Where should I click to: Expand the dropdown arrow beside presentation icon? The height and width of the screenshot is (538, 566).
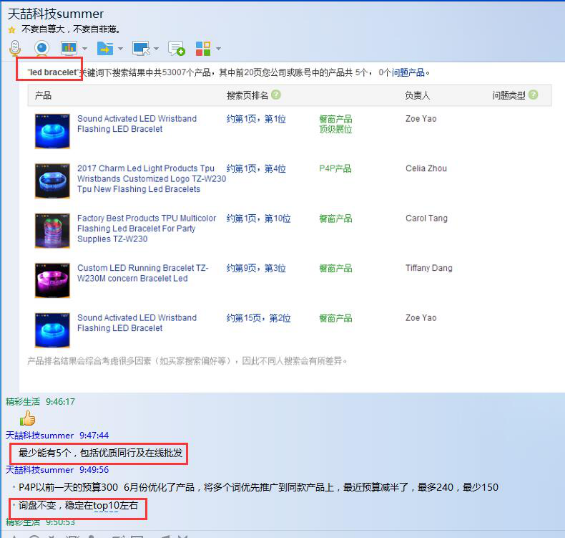point(84,48)
